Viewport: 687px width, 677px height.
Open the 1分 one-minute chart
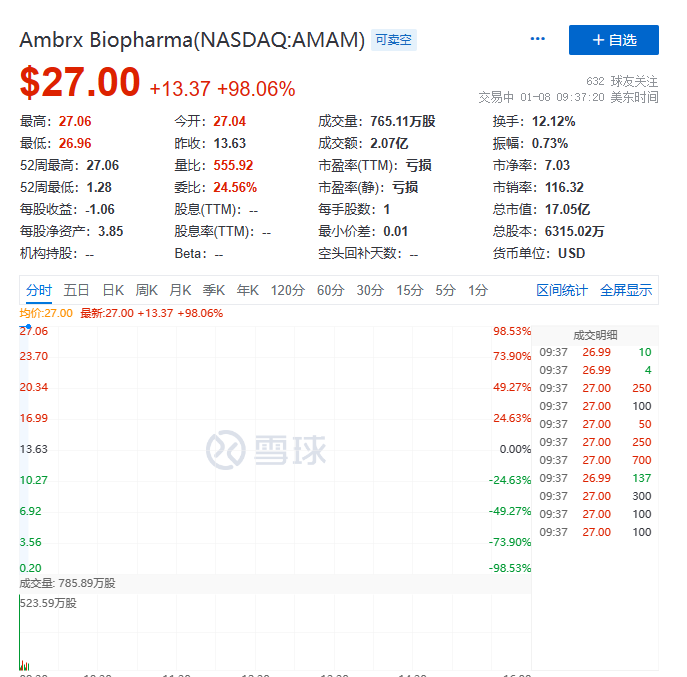(x=478, y=290)
